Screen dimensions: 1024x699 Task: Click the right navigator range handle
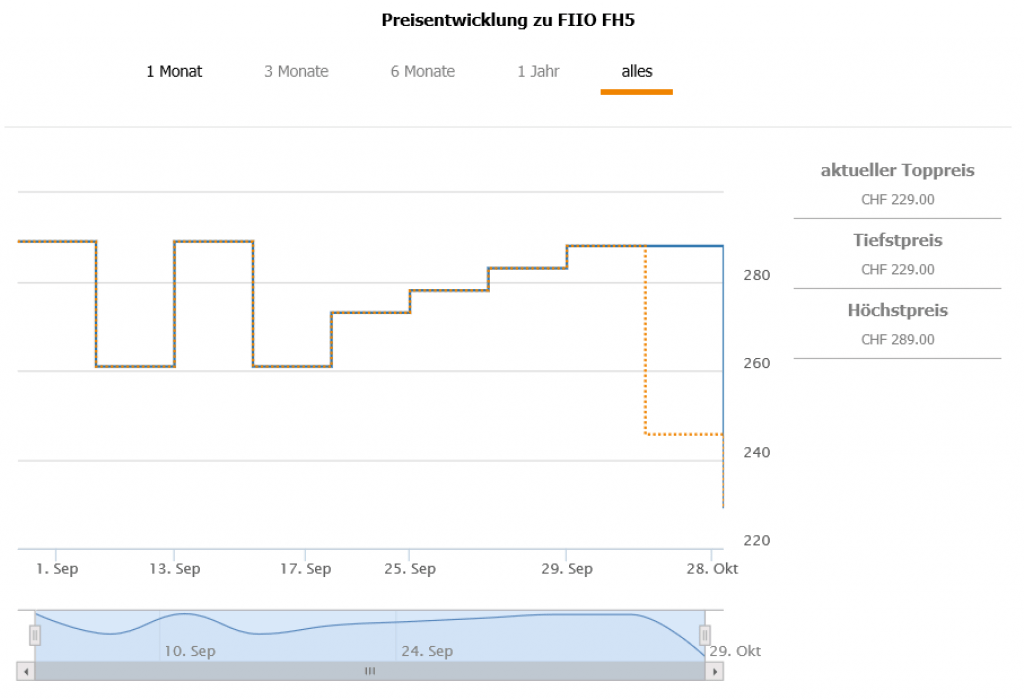click(704, 635)
